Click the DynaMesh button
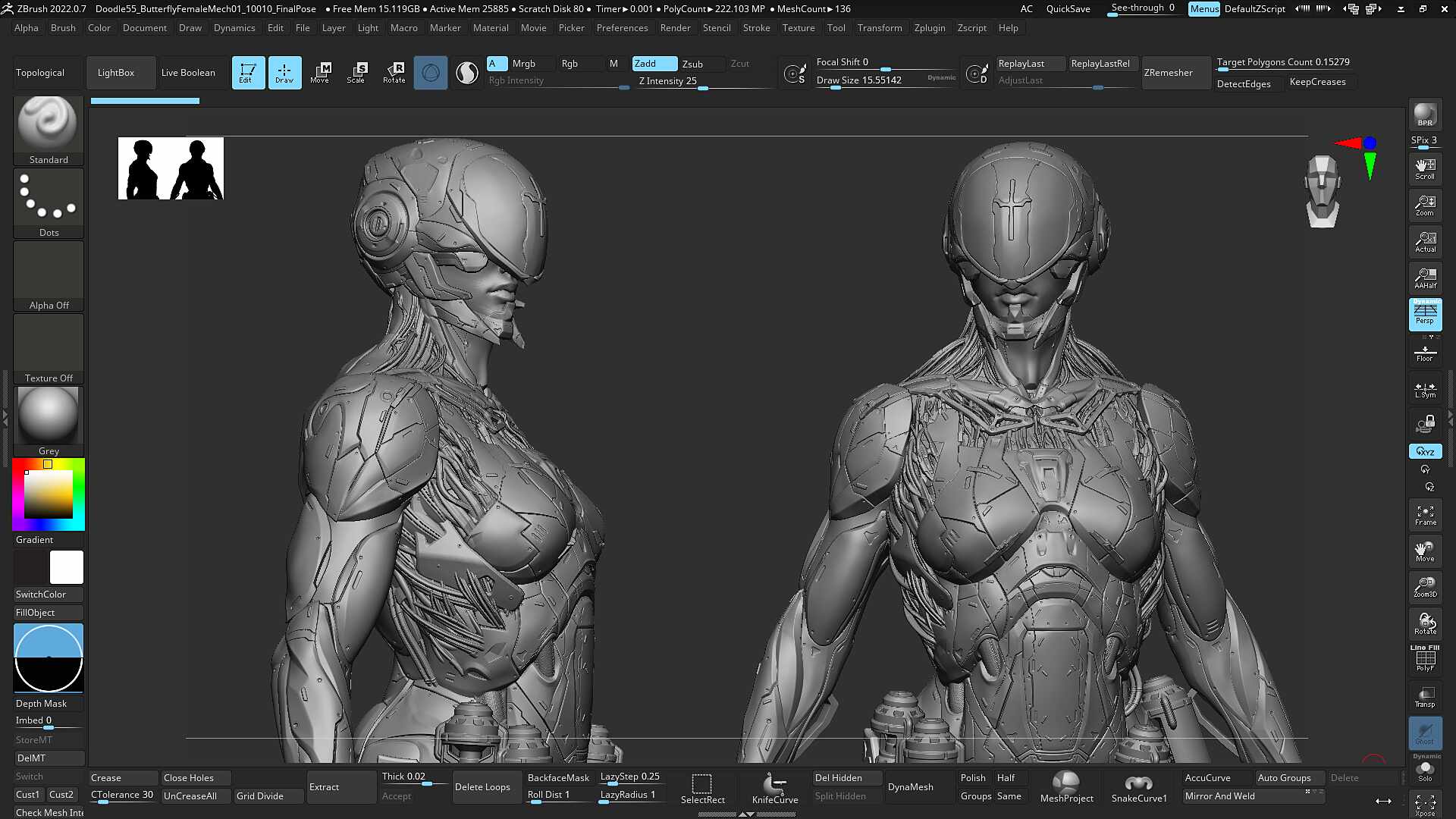The height and width of the screenshot is (819, 1456). [920, 787]
